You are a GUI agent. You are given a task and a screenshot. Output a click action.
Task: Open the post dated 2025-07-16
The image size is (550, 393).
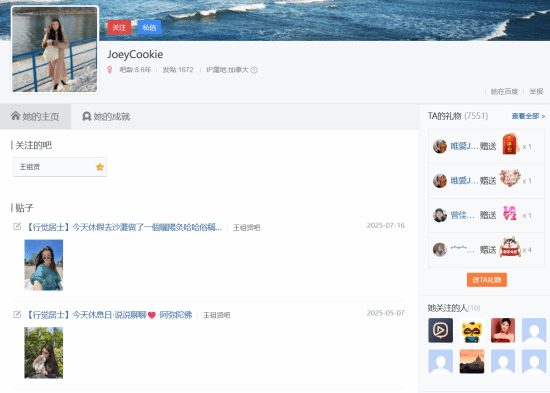[x=124, y=227]
